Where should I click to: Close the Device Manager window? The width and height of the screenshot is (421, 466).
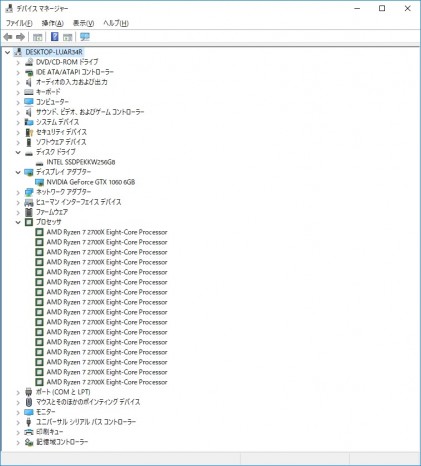click(x=407, y=8)
